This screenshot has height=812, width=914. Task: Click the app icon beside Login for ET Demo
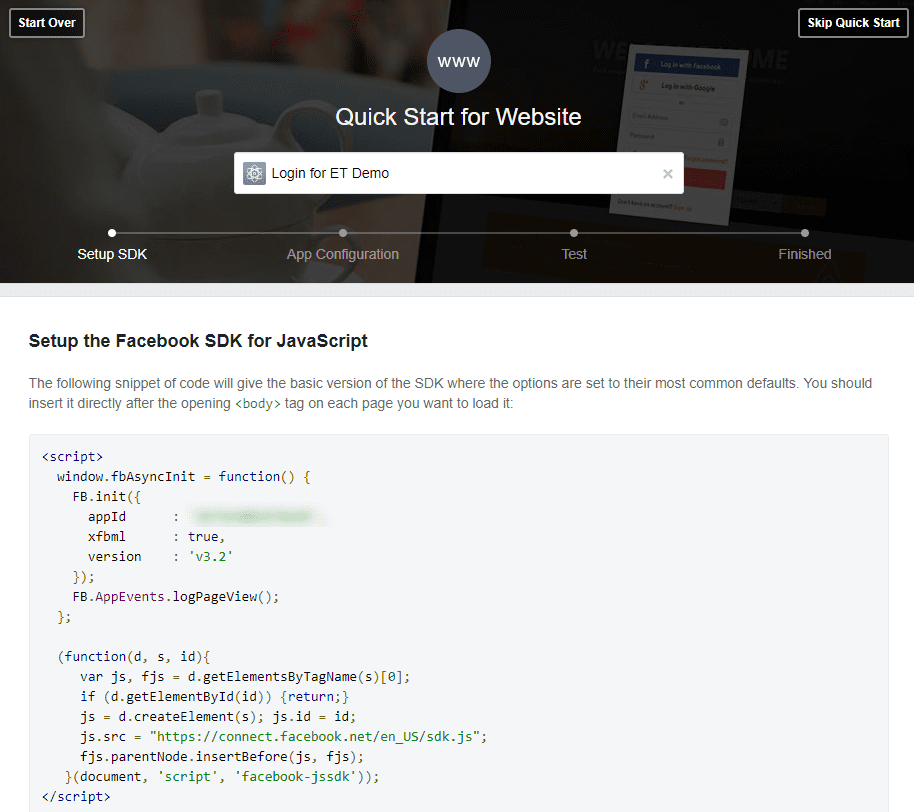point(254,173)
